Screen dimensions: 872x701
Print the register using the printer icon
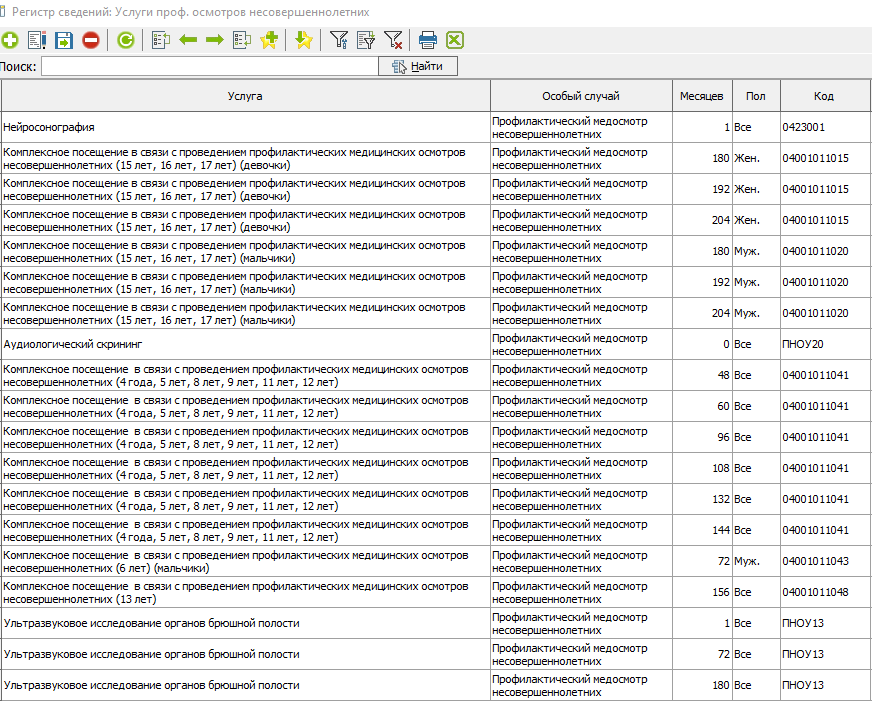tap(428, 40)
